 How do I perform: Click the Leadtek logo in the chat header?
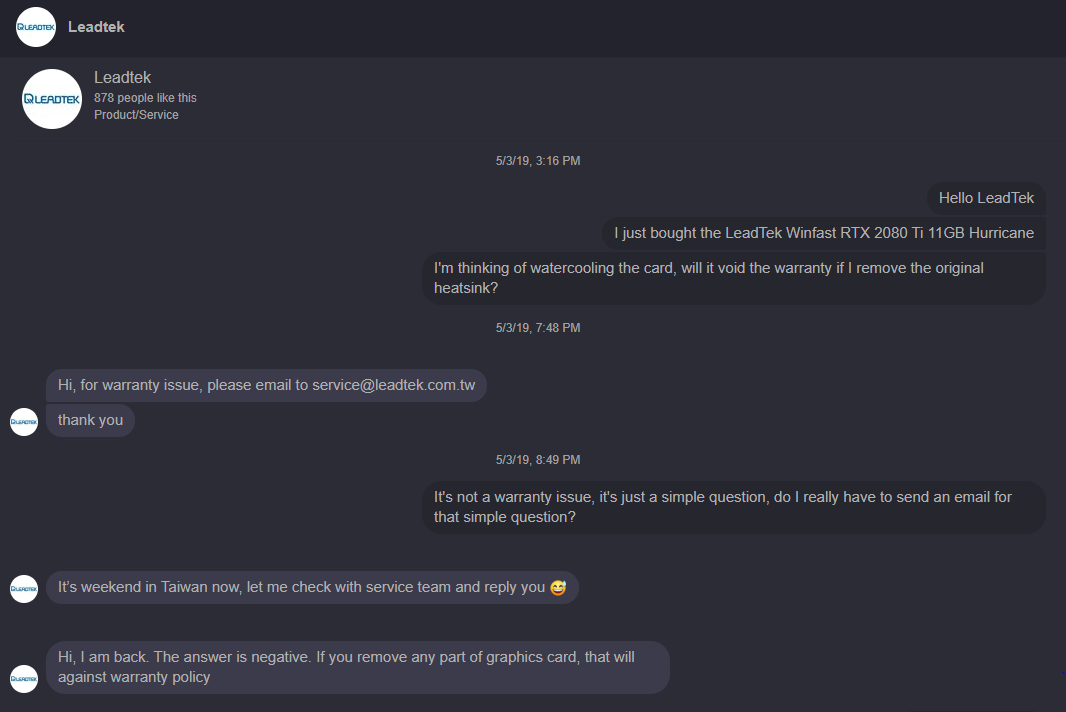click(x=35, y=27)
